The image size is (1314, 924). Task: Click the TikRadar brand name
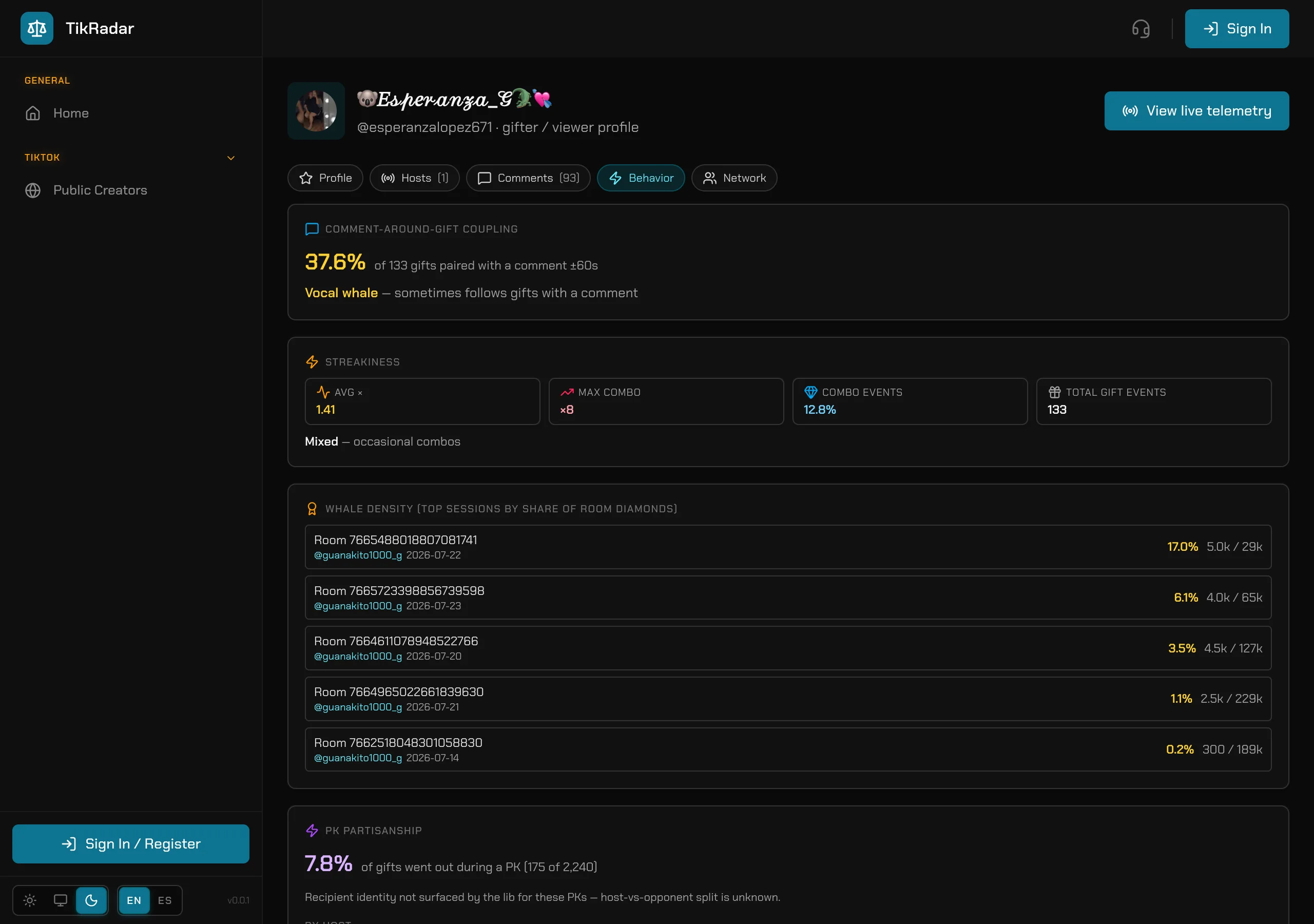click(x=100, y=28)
